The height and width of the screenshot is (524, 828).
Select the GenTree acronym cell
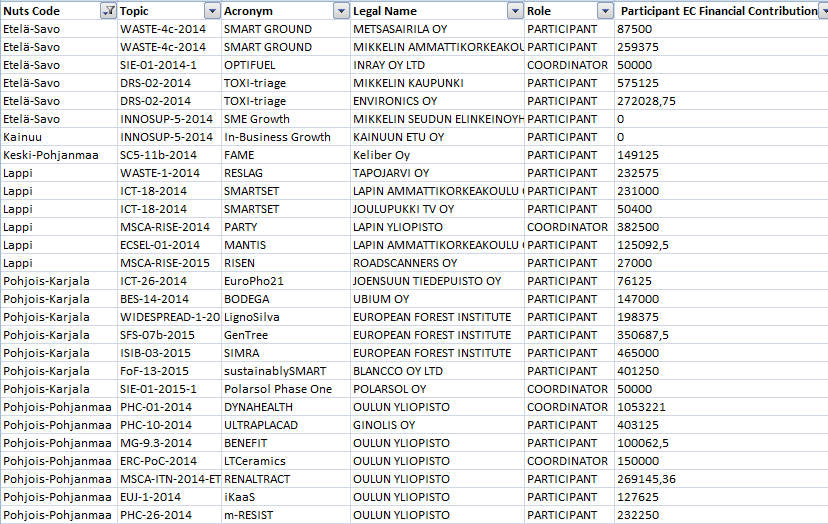click(286, 334)
